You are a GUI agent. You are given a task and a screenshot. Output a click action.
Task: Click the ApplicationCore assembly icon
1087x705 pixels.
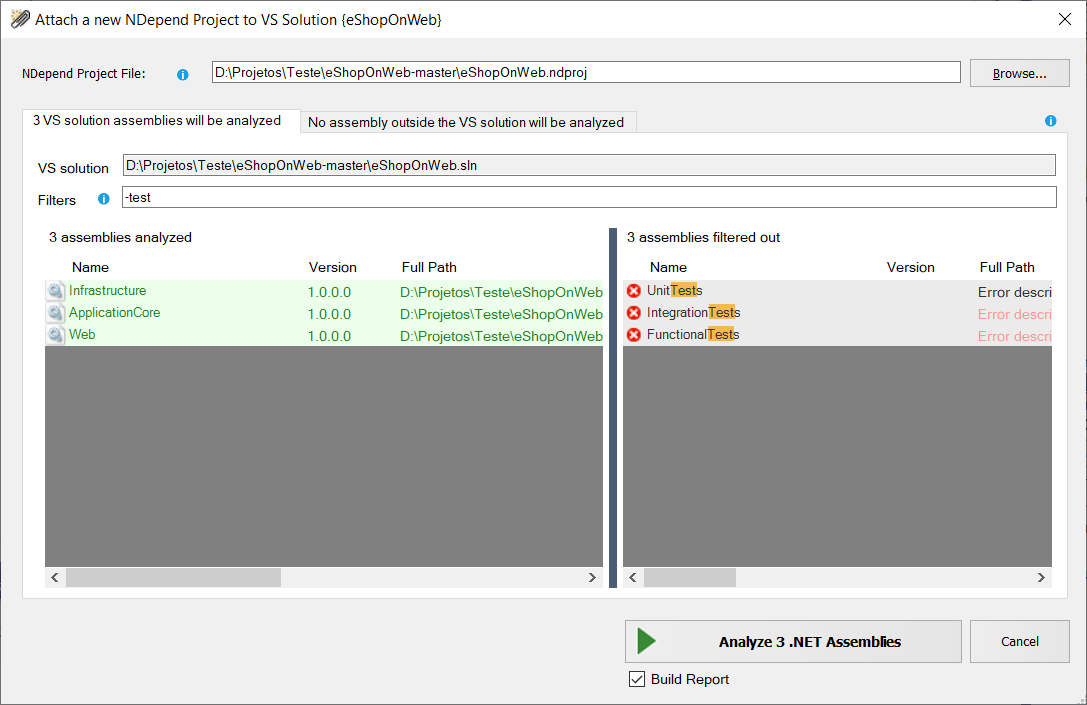click(x=55, y=313)
